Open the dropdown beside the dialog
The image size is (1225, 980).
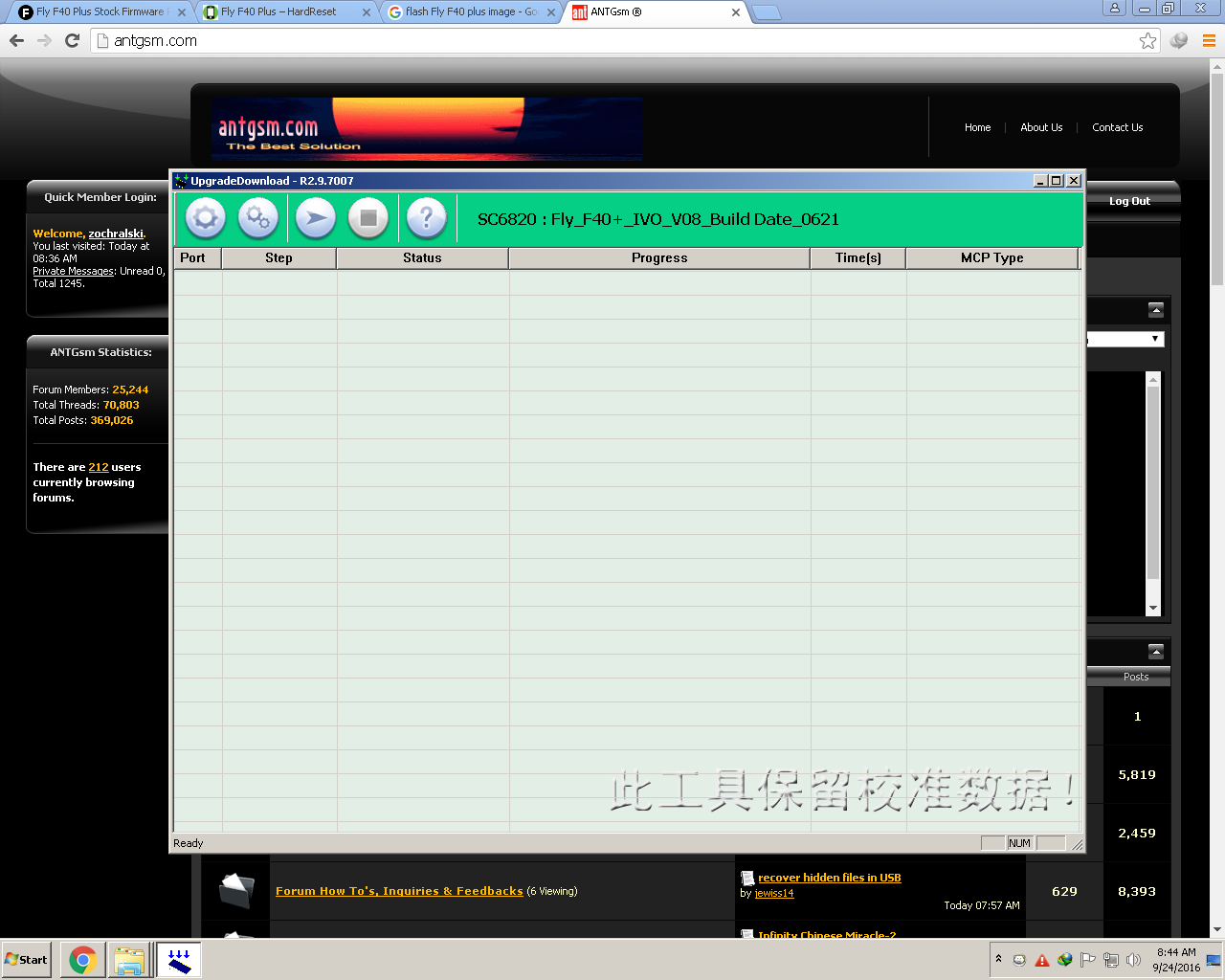point(1155,339)
